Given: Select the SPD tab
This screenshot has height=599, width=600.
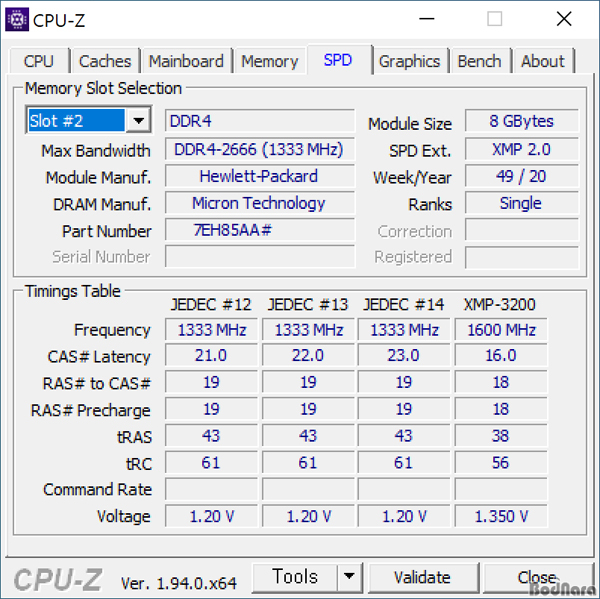Looking at the screenshot, I should 338,60.
